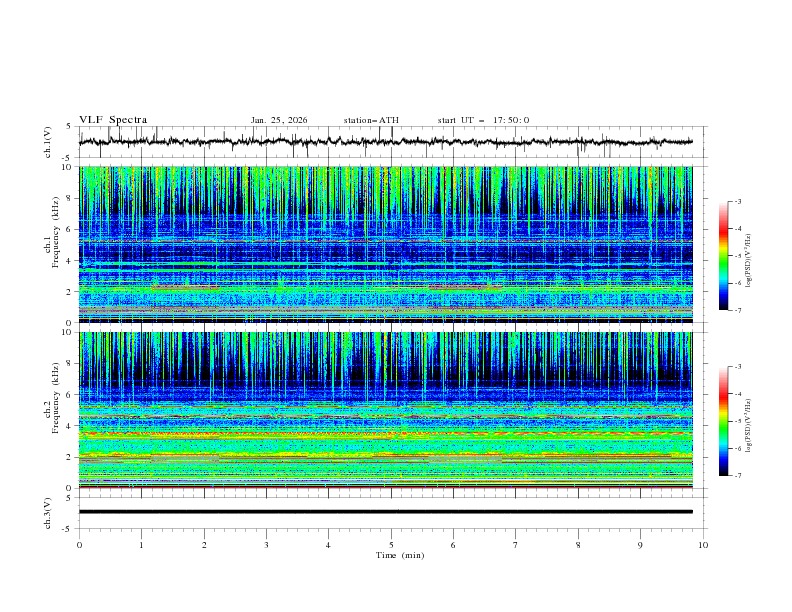Click the "Time (min)" axis label
The height and width of the screenshot is (612, 792).
point(400,555)
